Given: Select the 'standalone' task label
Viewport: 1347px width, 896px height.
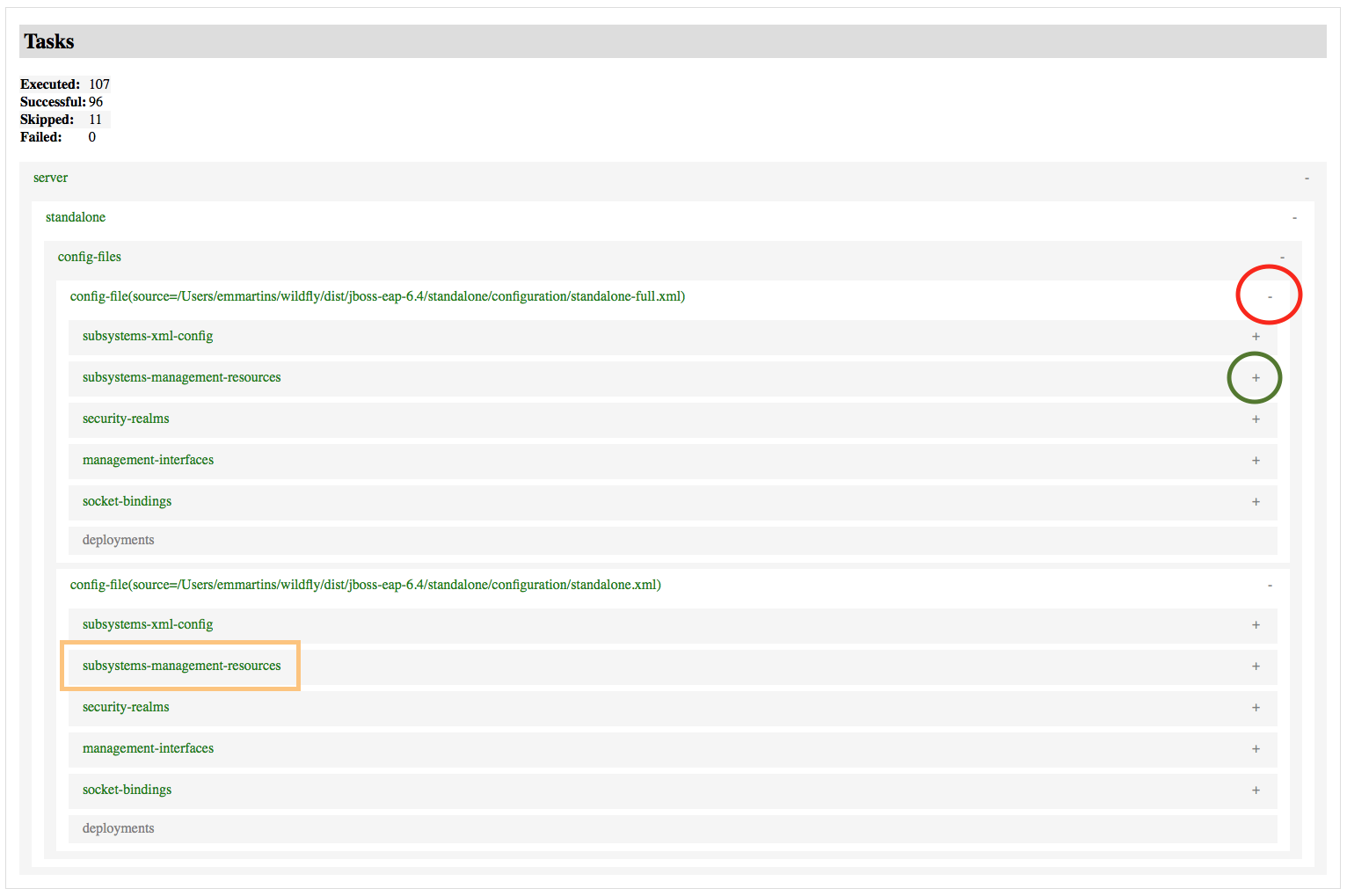Looking at the screenshot, I should (x=76, y=217).
